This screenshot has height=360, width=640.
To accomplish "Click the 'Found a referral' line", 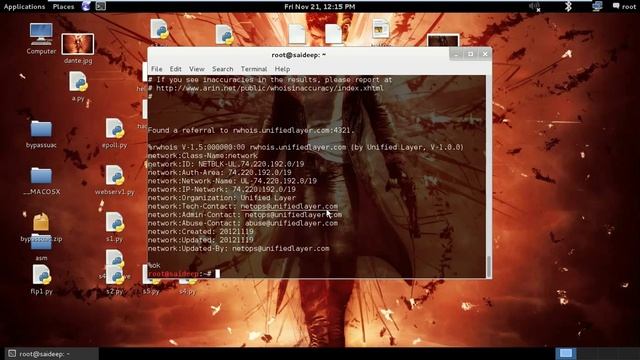I will pyautogui.click(x=251, y=131).
